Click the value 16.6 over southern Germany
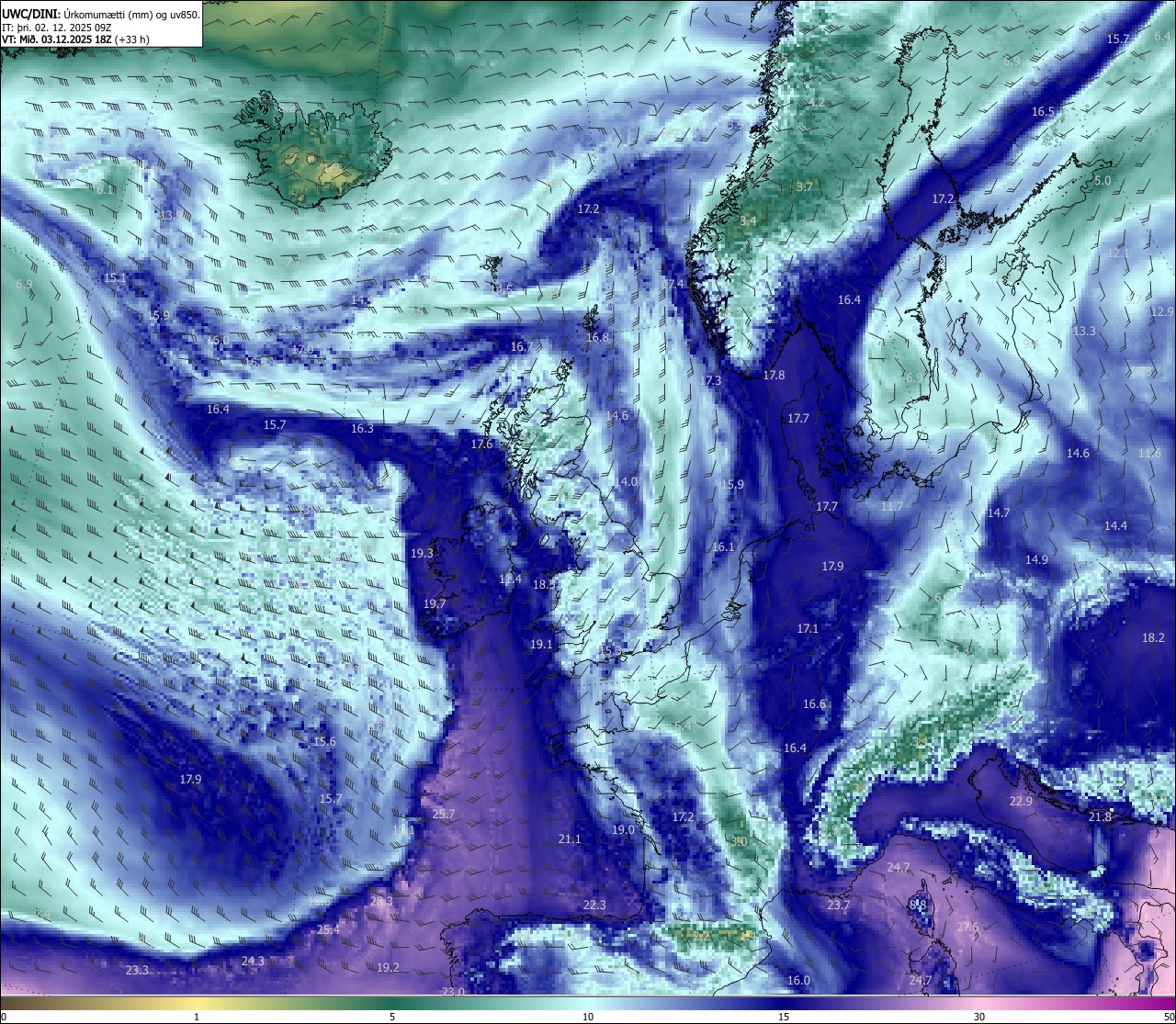Viewport: 1176px width, 1024px height. coord(814,703)
